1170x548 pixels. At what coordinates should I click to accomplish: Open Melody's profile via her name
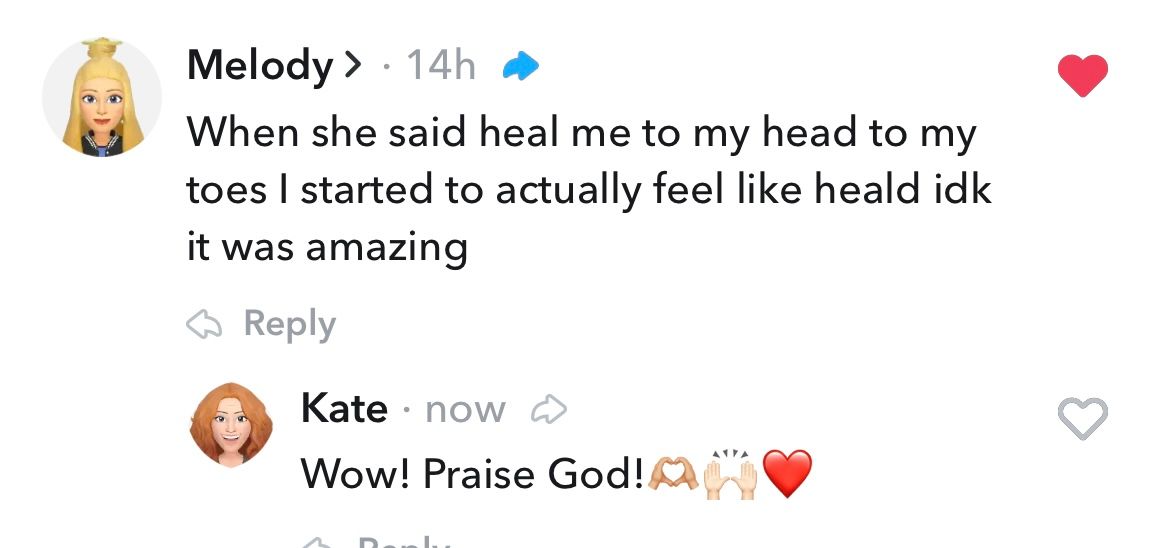pos(260,68)
